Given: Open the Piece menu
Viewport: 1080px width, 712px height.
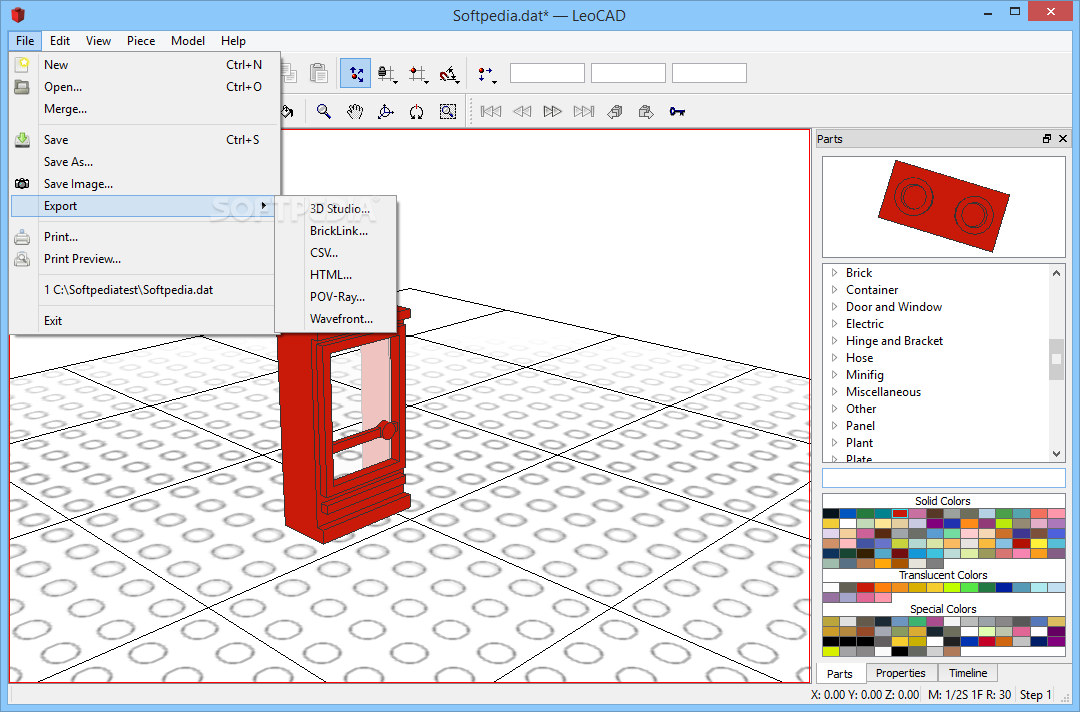Looking at the screenshot, I should point(141,41).
